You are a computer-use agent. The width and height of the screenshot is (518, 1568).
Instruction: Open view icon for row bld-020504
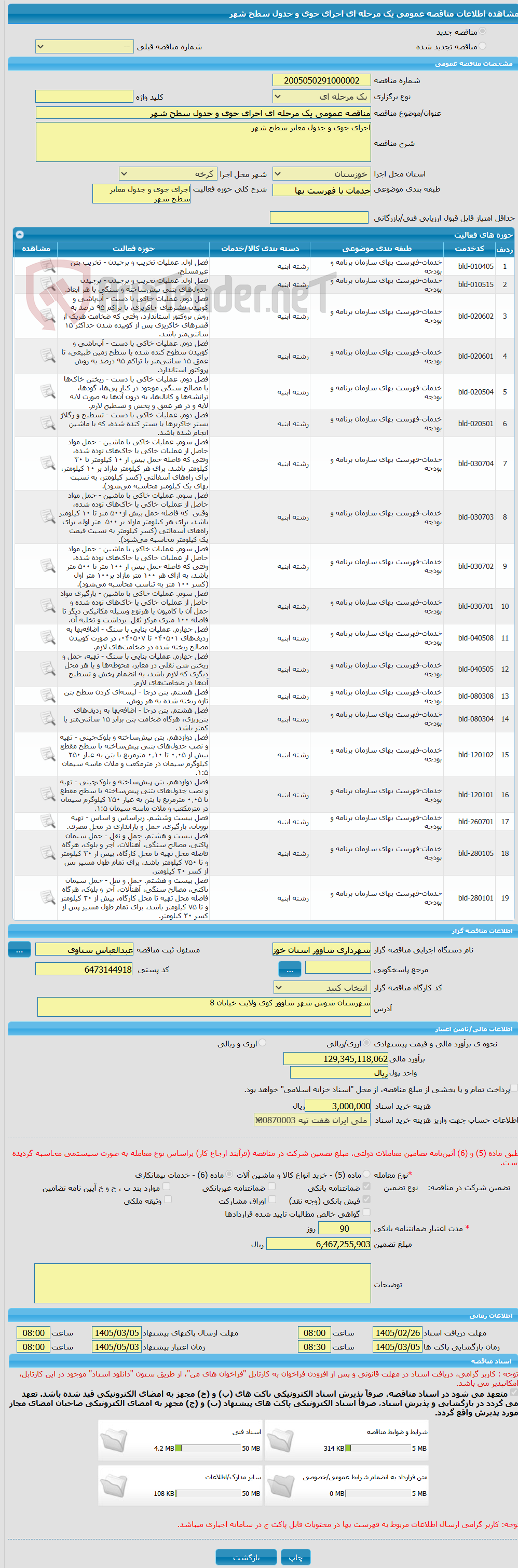point(47,392)
